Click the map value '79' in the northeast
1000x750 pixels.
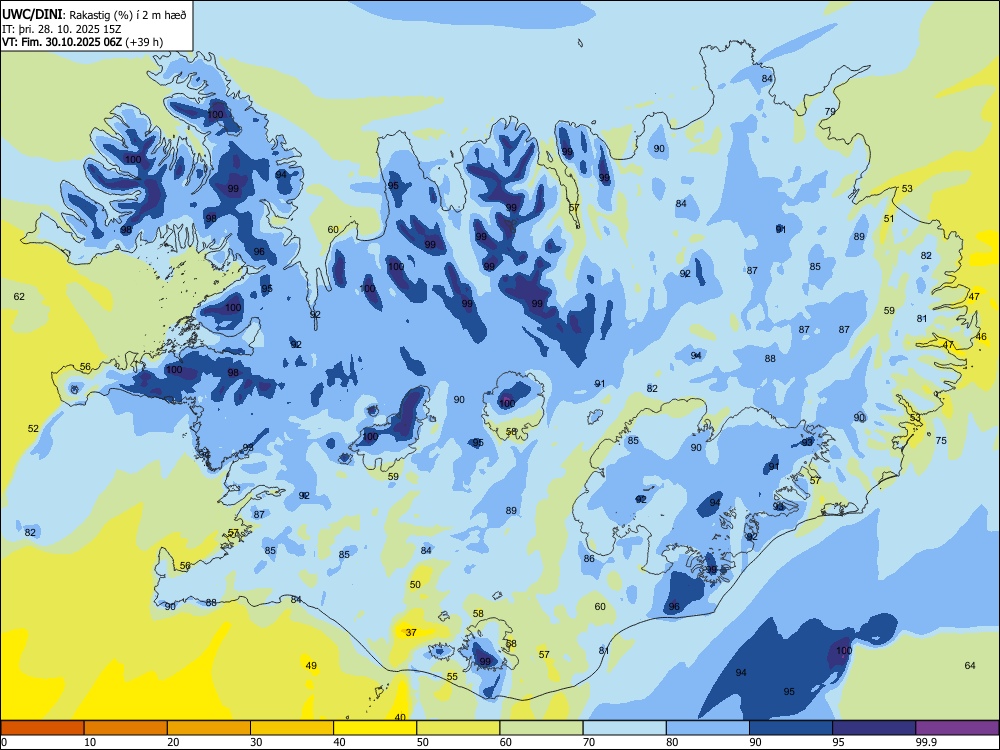pyautogui.click(x=830, y=112)
